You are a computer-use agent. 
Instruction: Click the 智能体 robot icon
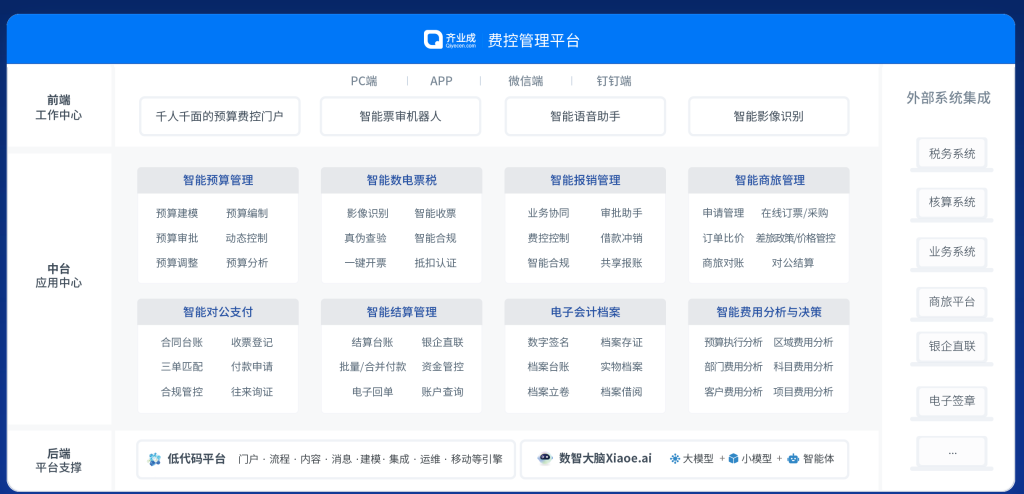[792, 459]
